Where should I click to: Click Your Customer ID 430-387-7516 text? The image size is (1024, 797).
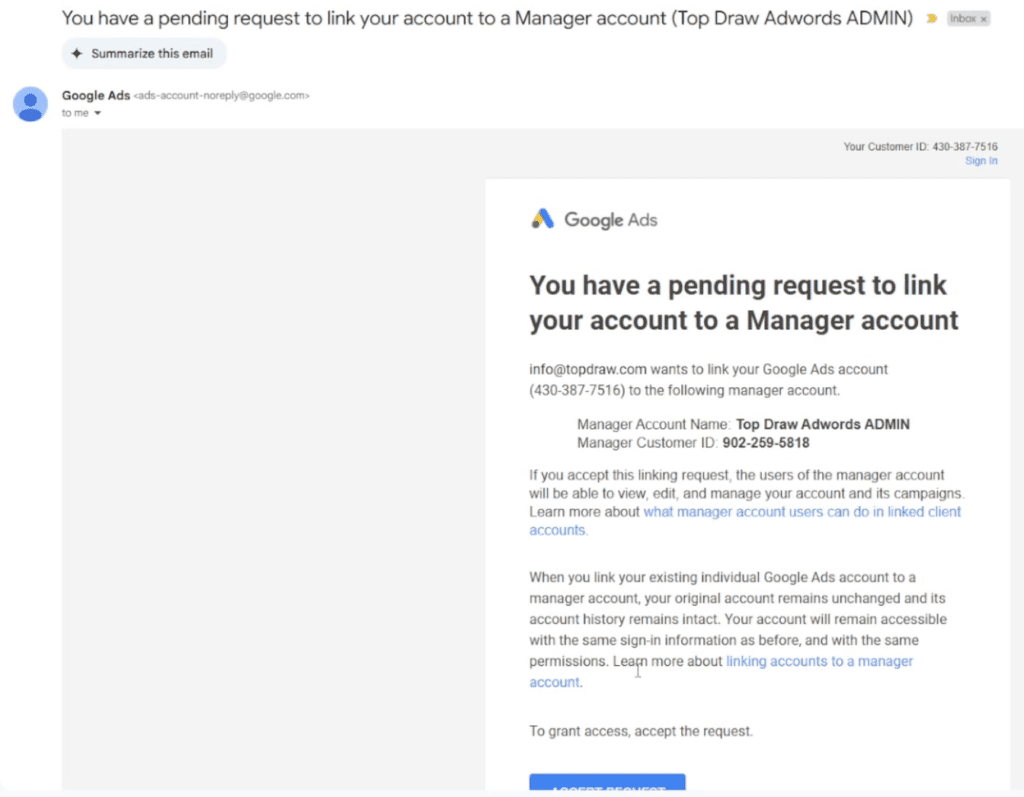coord(920,146)
